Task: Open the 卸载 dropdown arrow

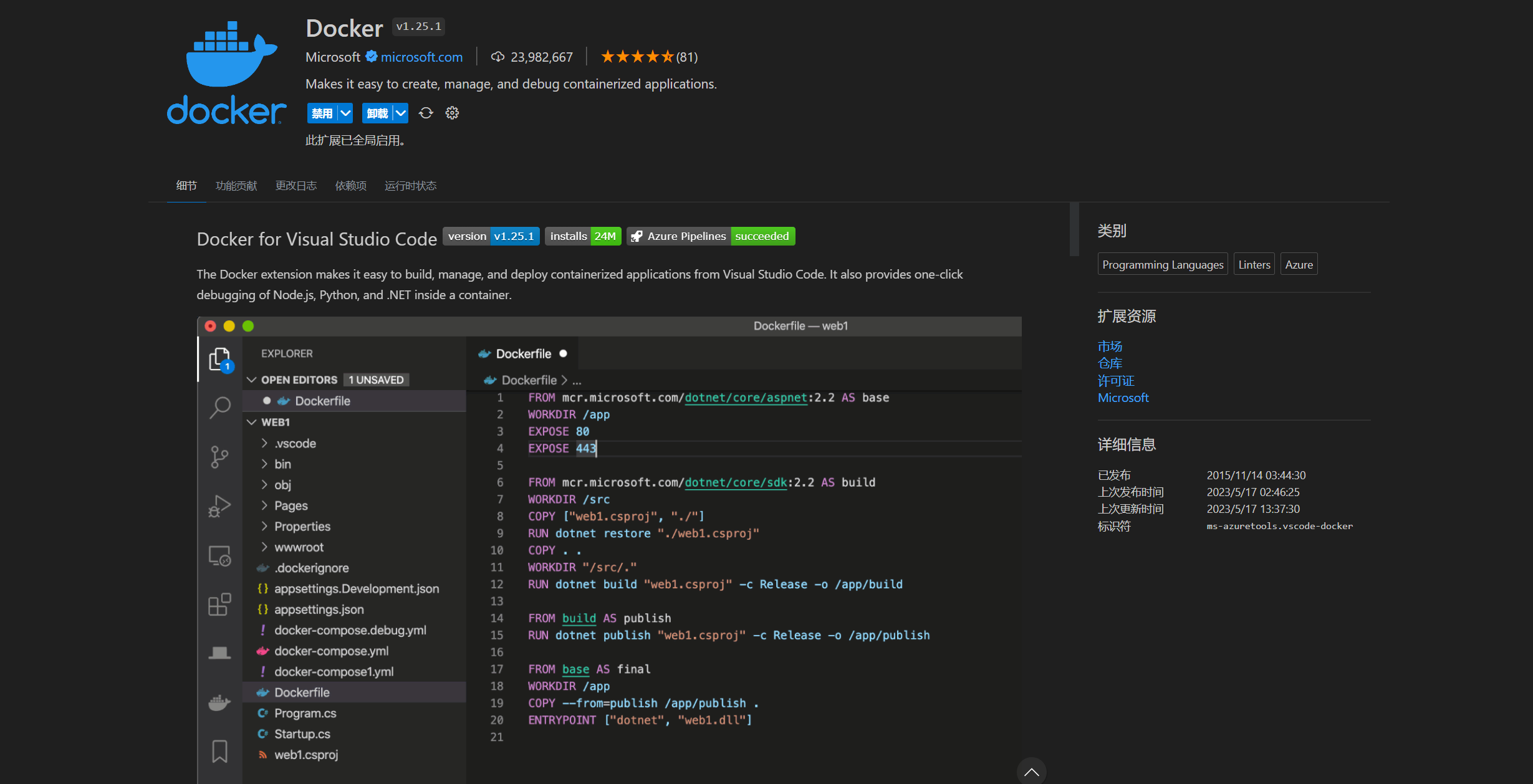Action: tap(401, 113)
